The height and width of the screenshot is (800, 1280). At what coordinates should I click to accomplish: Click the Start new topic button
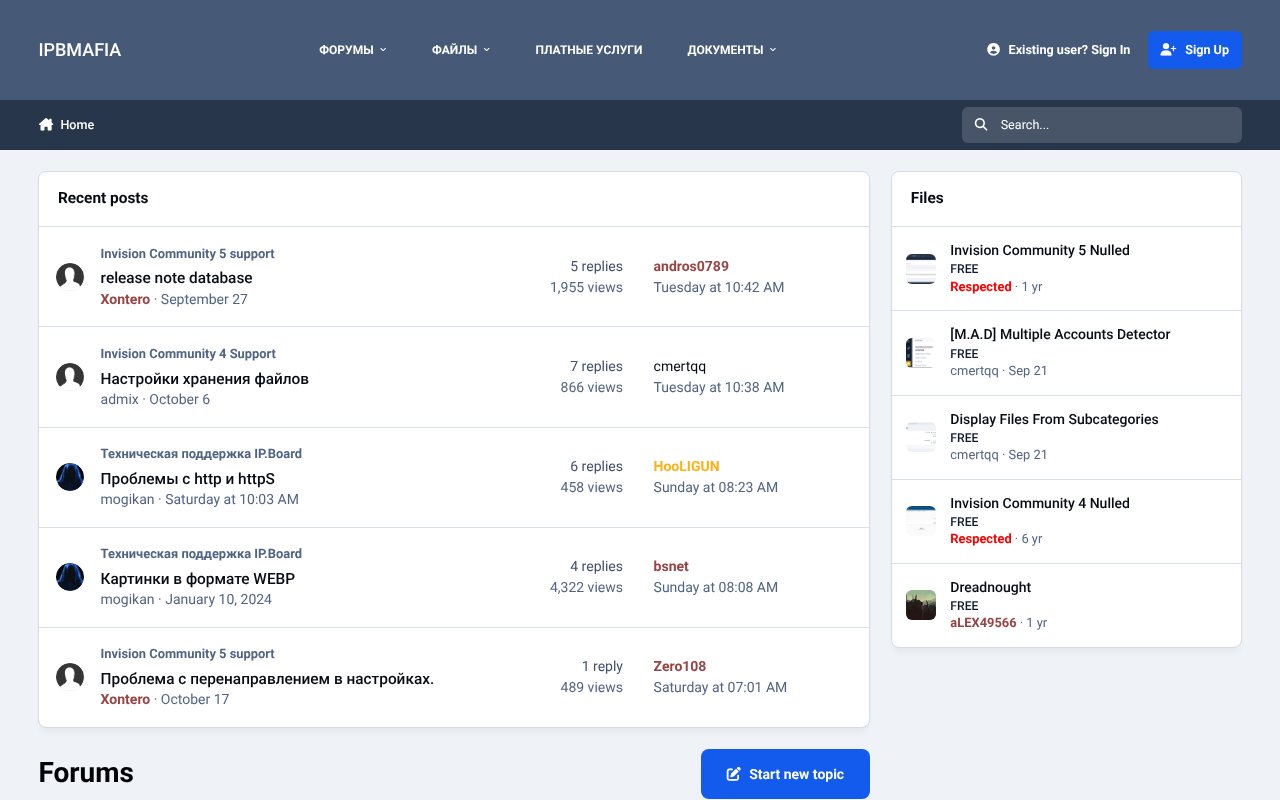click(785, 773)
